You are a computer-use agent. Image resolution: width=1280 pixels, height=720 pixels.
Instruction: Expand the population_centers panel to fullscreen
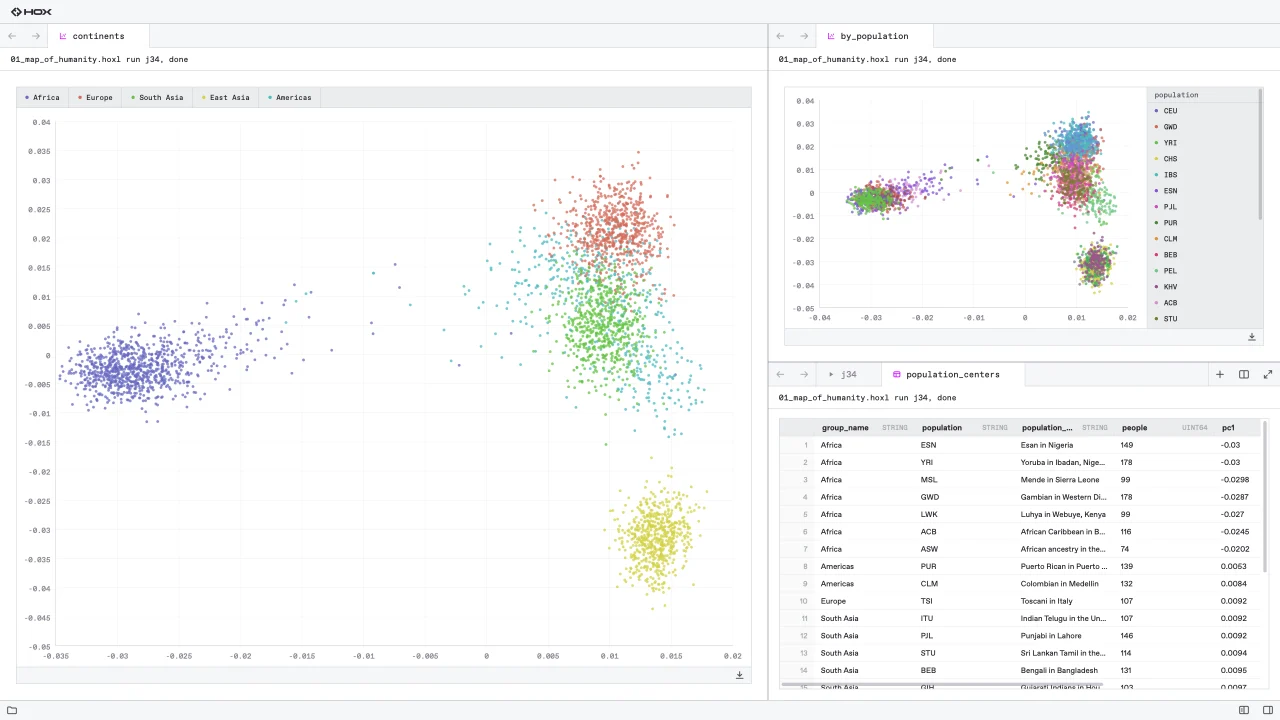click(x=1268, y=374)
